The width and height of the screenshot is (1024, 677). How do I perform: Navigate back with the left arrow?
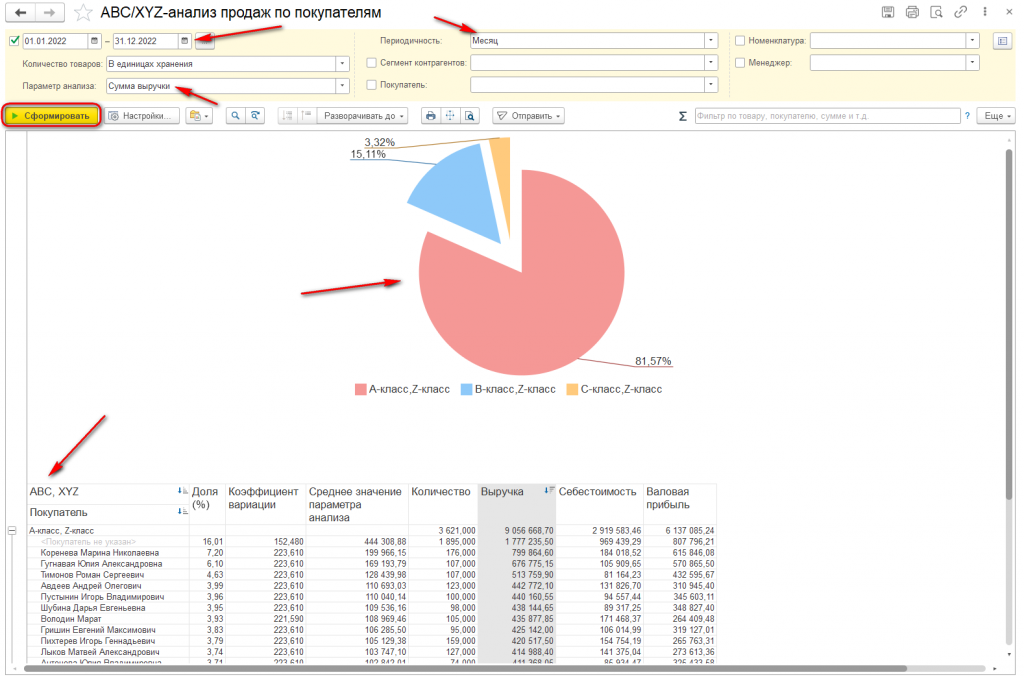21,12
